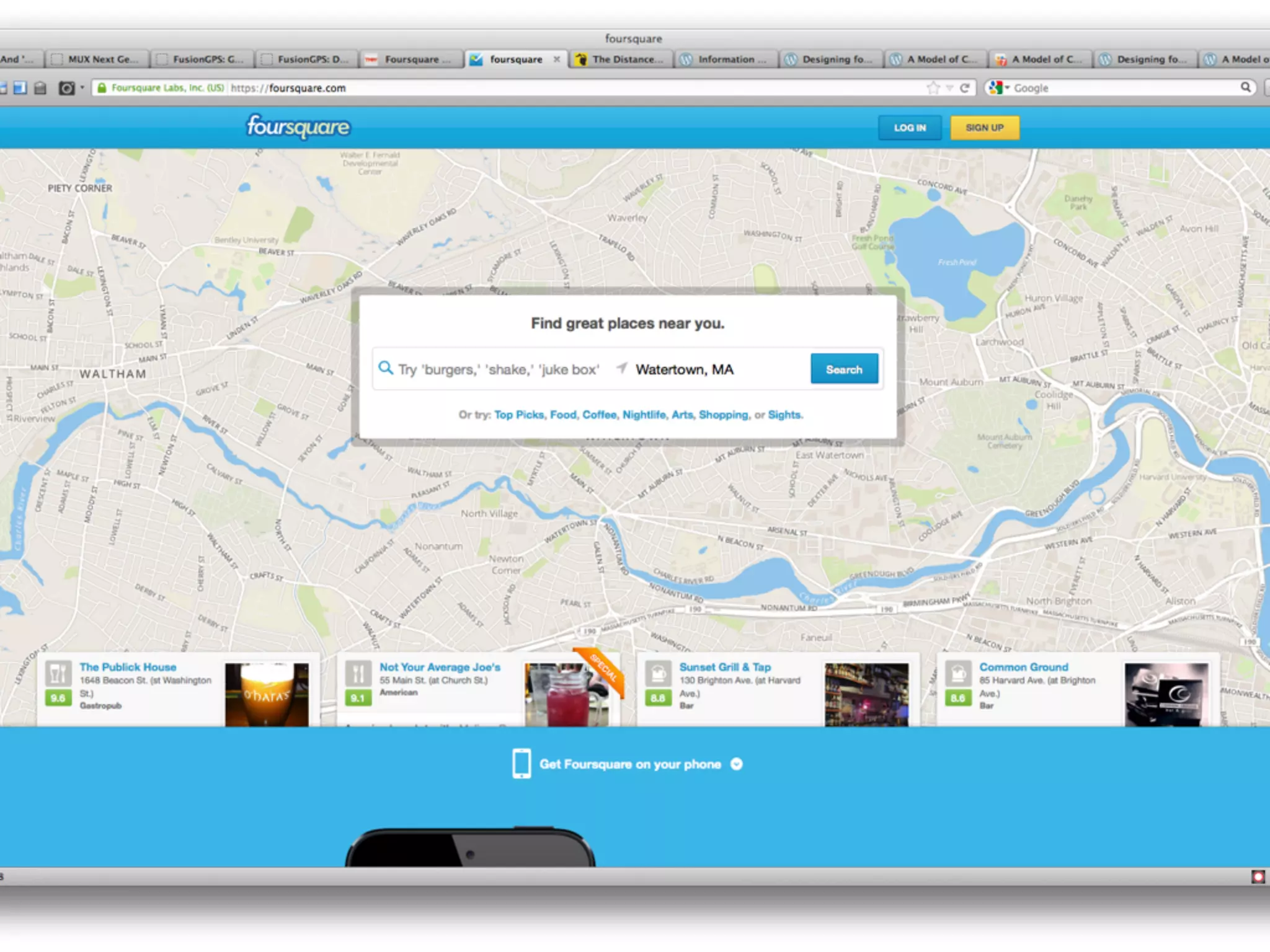This screenshot has width=1270, height=952.
Task: Click the camera screenshot toolbar icon
Action: [x=66, y=88]
